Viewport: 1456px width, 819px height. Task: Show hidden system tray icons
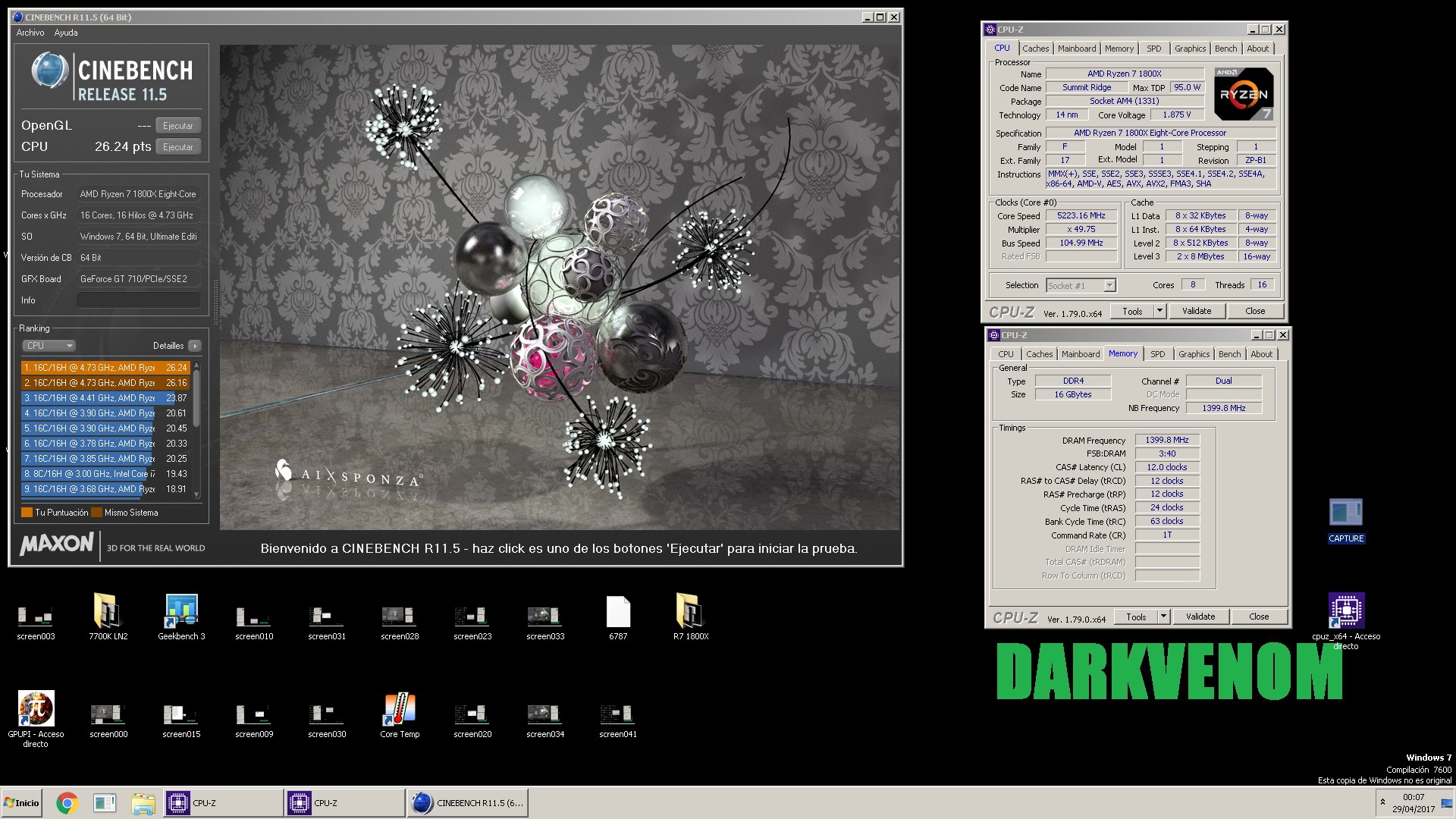click(x=1382, y=802)
